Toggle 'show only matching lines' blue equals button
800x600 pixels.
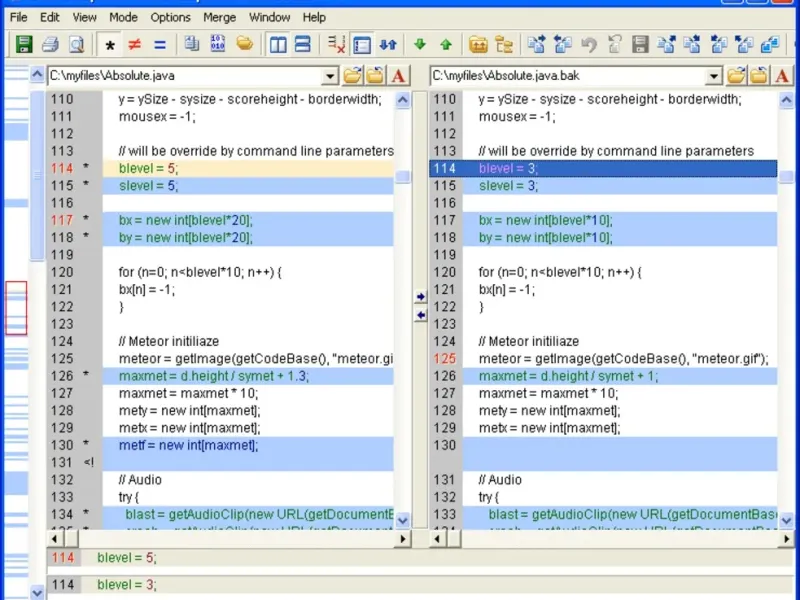coord(160,44)
